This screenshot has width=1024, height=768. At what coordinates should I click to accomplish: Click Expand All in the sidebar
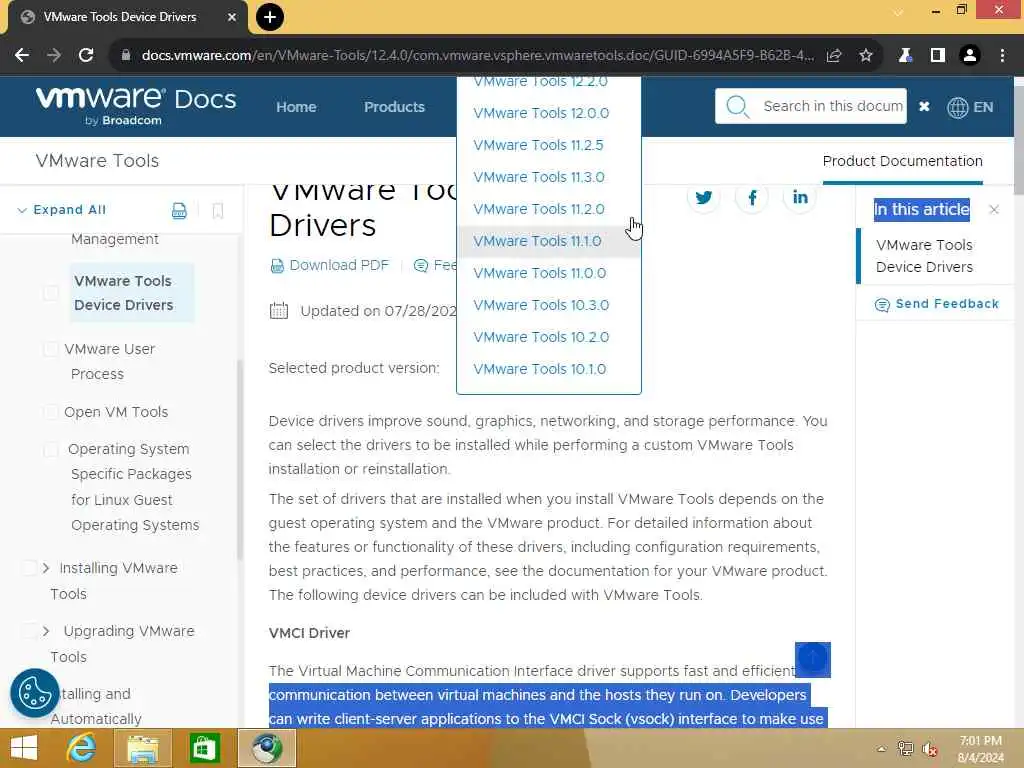click(61, 210)
